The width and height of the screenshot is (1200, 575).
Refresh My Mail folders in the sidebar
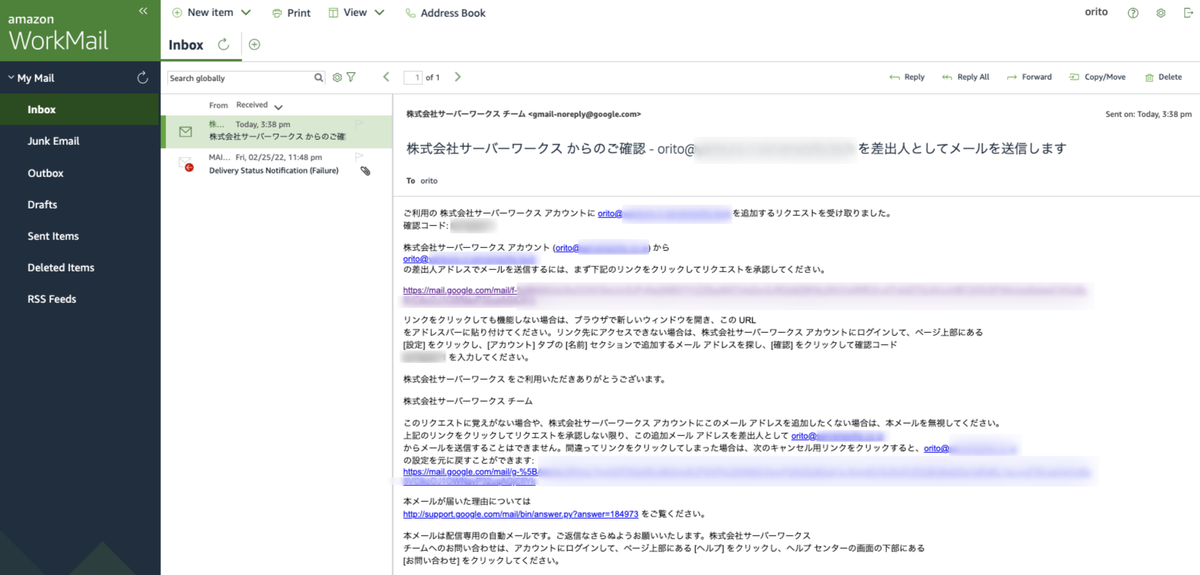click(143, 77)
